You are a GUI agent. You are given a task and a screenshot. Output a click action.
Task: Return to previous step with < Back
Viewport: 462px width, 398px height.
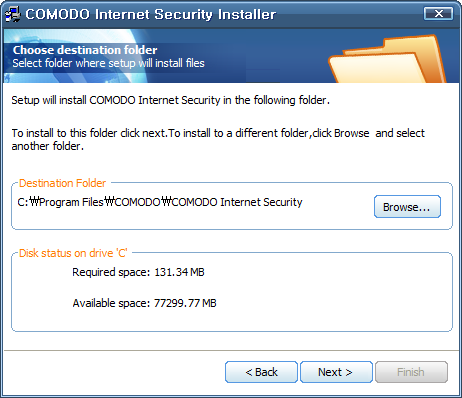pos(261,372)
